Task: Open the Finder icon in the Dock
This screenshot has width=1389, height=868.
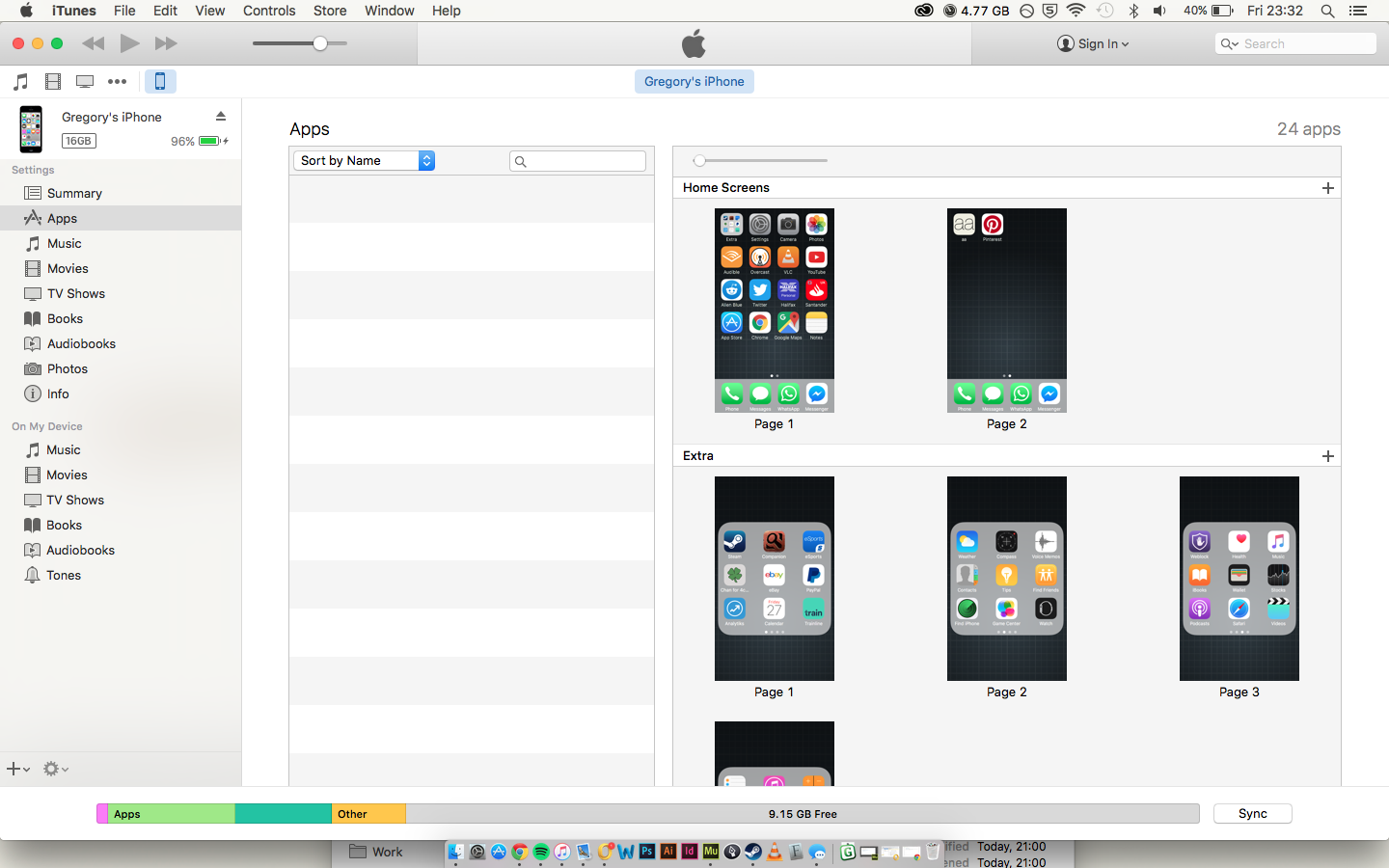Action: point(456,852)
